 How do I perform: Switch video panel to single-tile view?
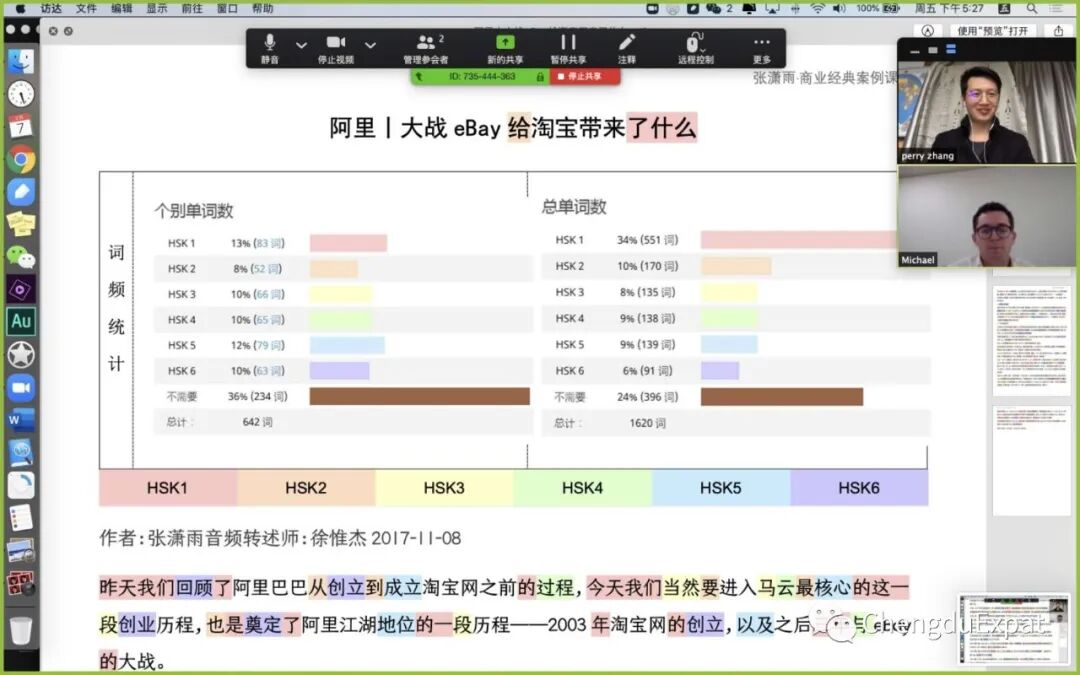pos(933,50)
